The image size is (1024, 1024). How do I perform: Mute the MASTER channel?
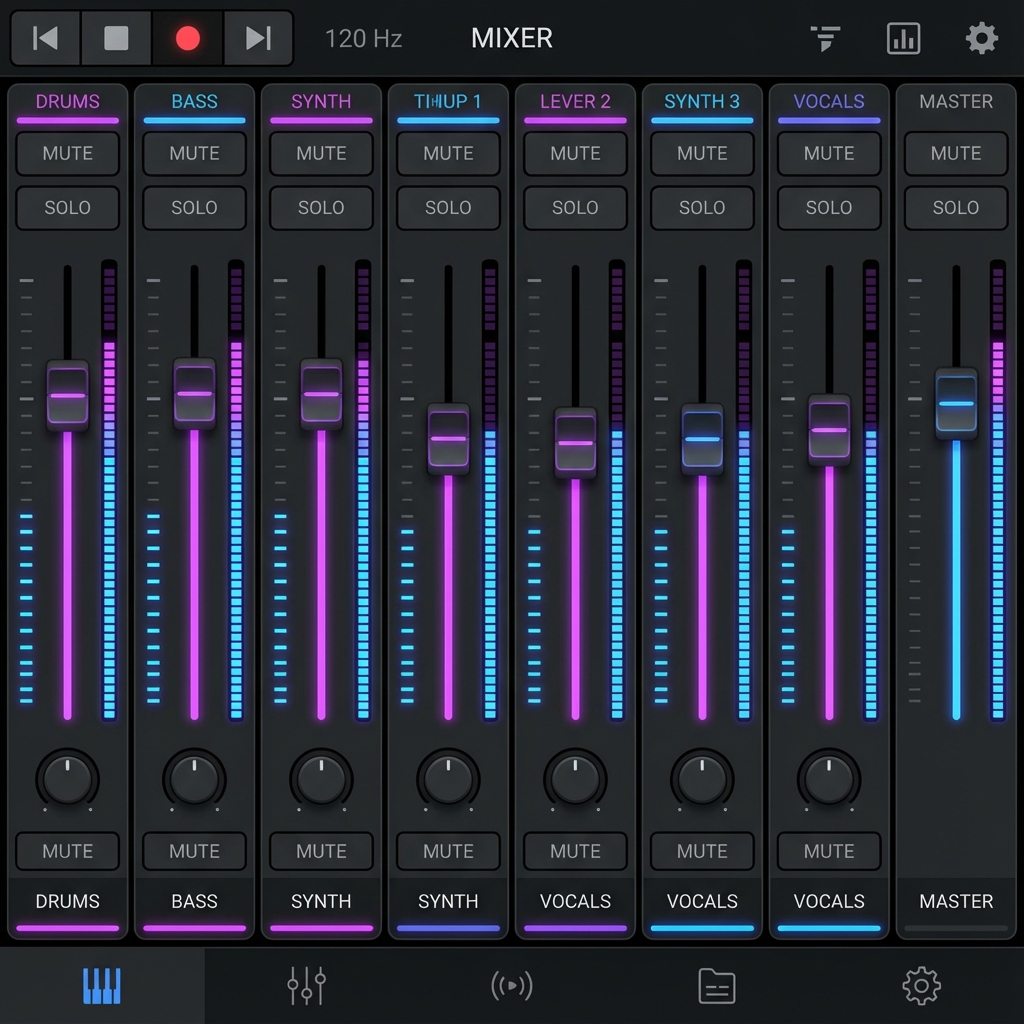pos(956,154)
